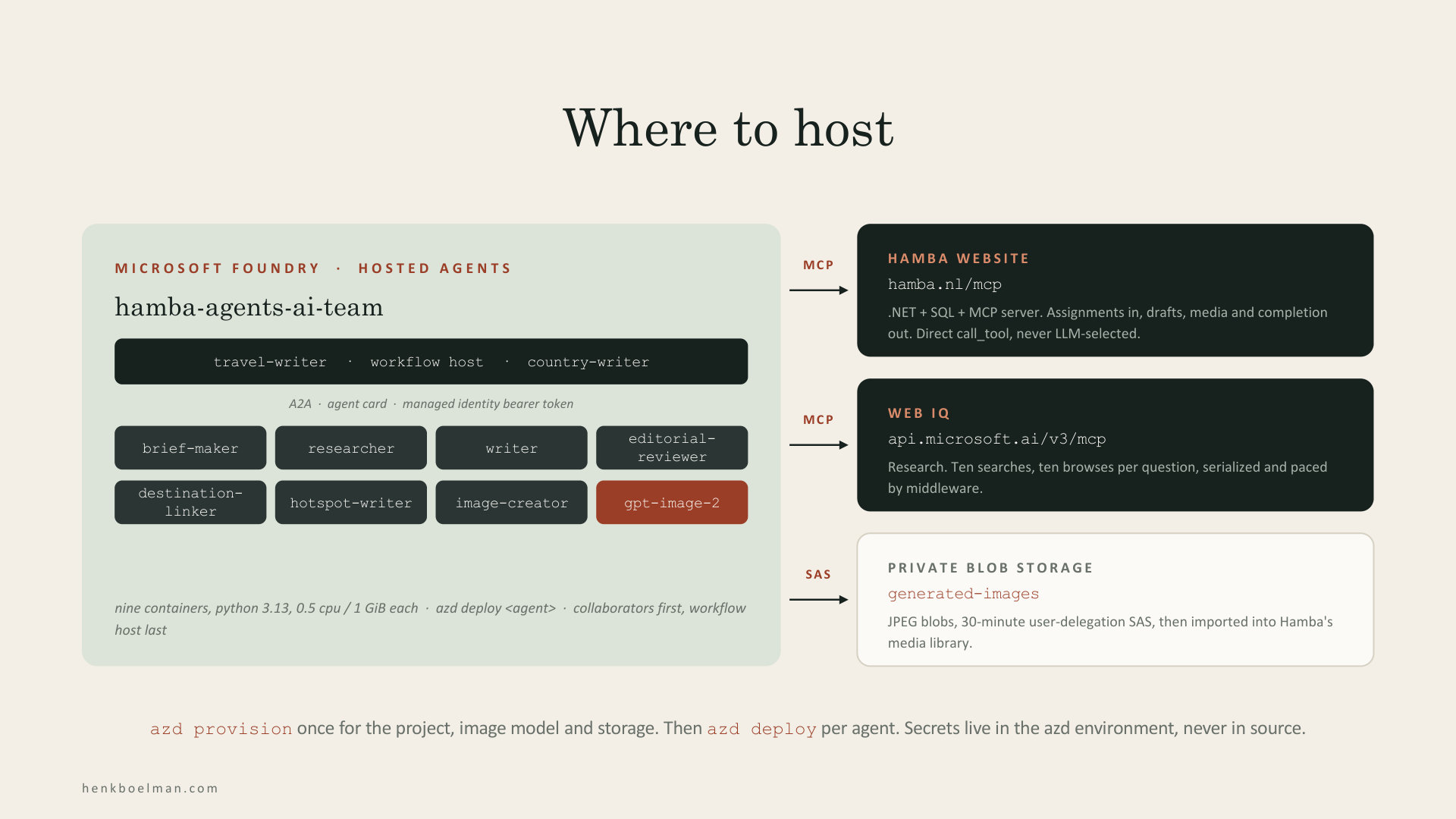Click 'HOSTED AGENTS' header text
This screenshot has width=1456, height=819.
pos(435,268)
